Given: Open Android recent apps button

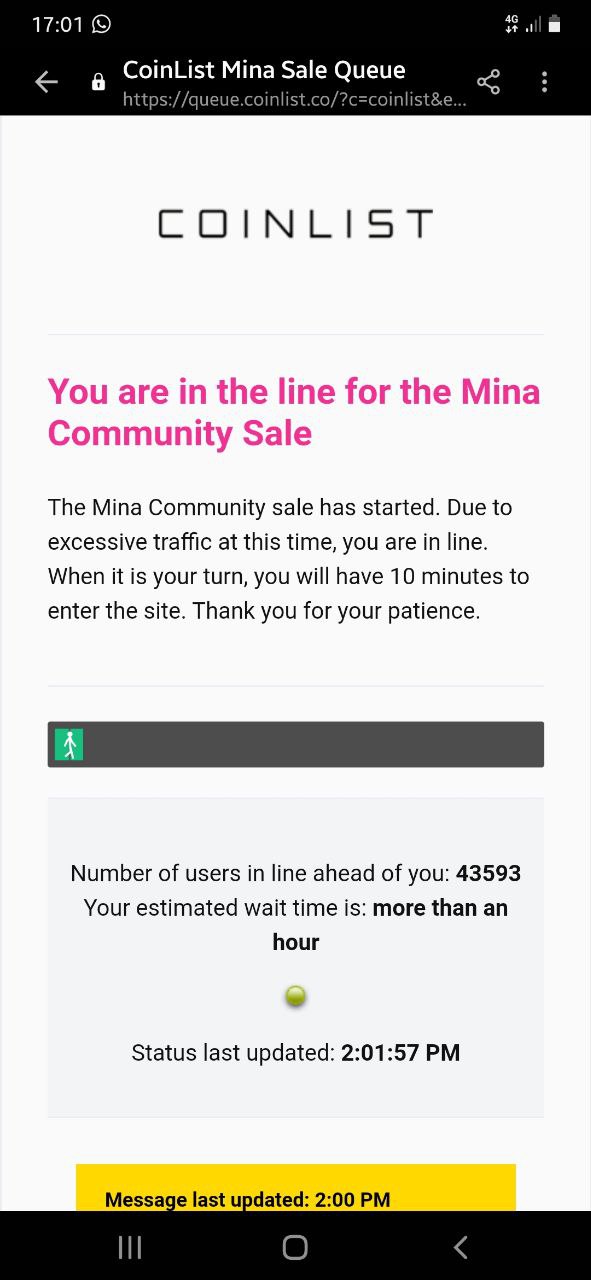Looking at the screenshot, I should pos(130,1246).
